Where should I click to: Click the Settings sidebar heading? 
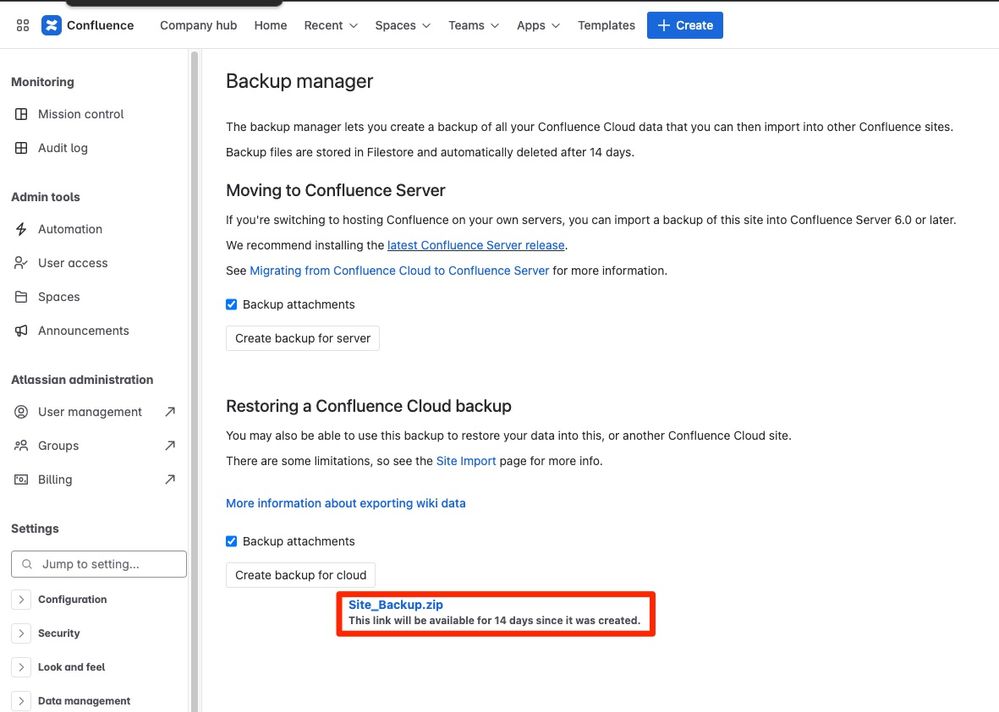click(35, 529)
